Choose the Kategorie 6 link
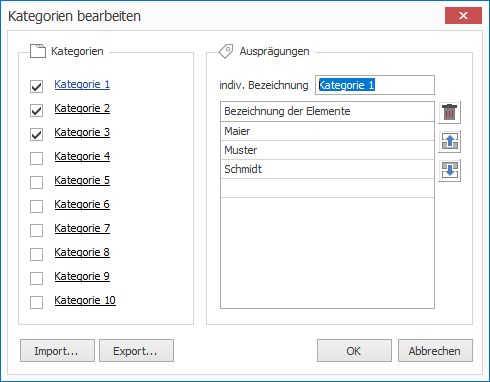The width and height of the screenshot is (490, 382). [x=82, y=204]
